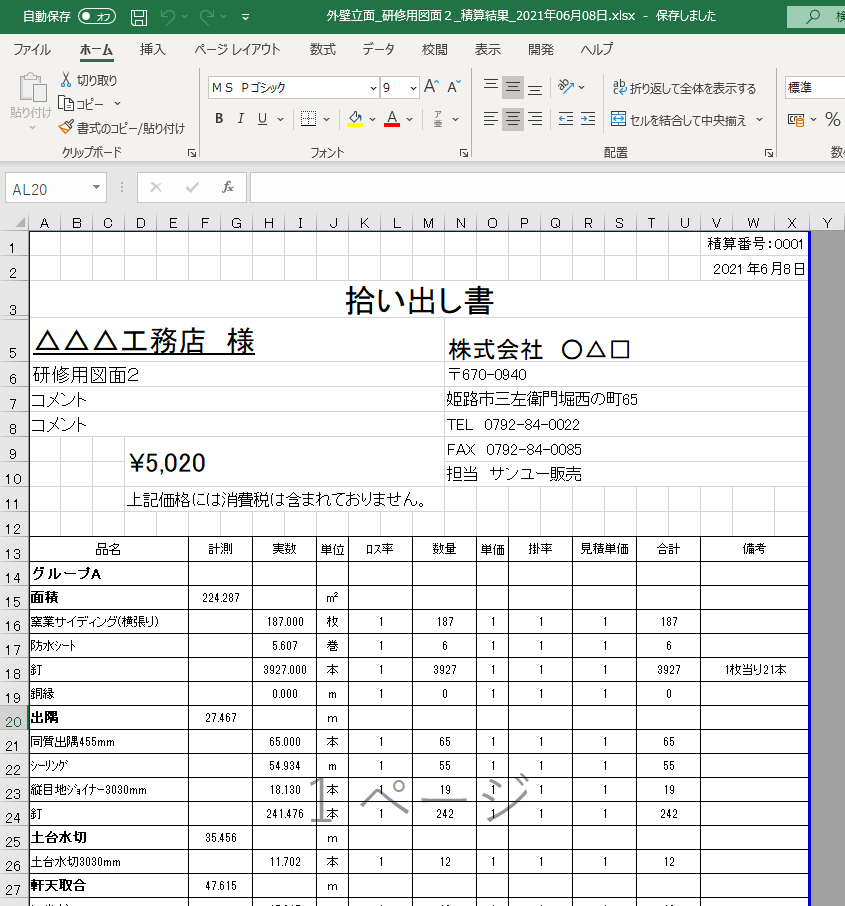Apply the red font color A

pos(392,119)
